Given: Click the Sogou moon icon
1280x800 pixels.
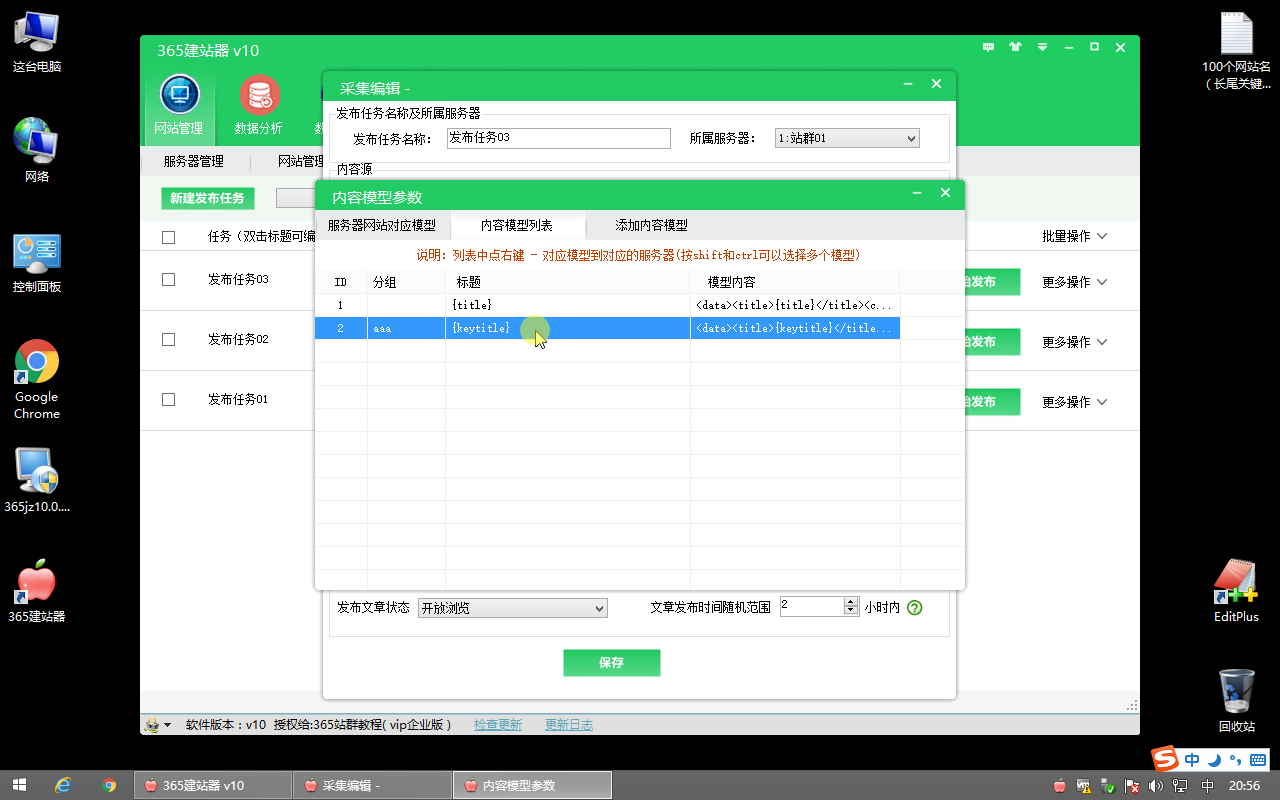Looking at the screenshot, I should (1214, 759).
